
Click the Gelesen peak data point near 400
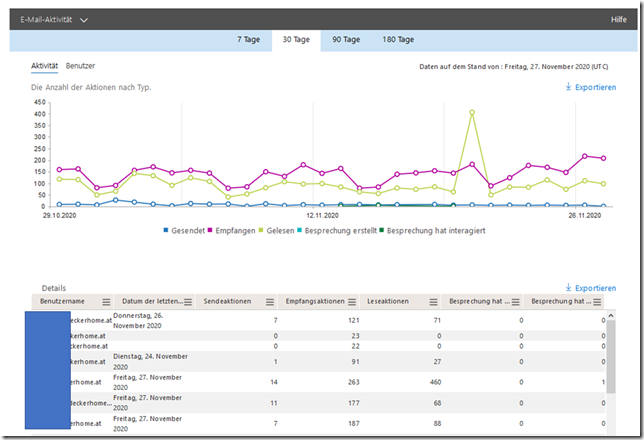(x=472, y=112)
